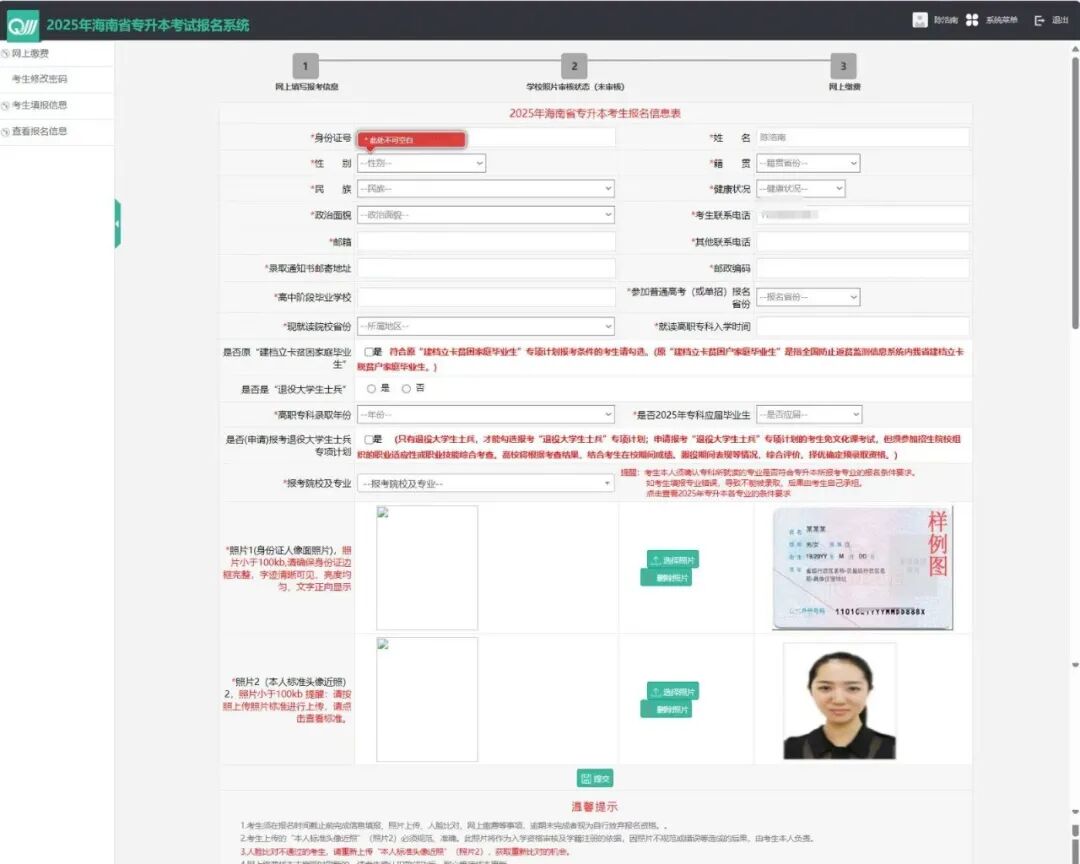Open the 民族 dropdown

486,189
